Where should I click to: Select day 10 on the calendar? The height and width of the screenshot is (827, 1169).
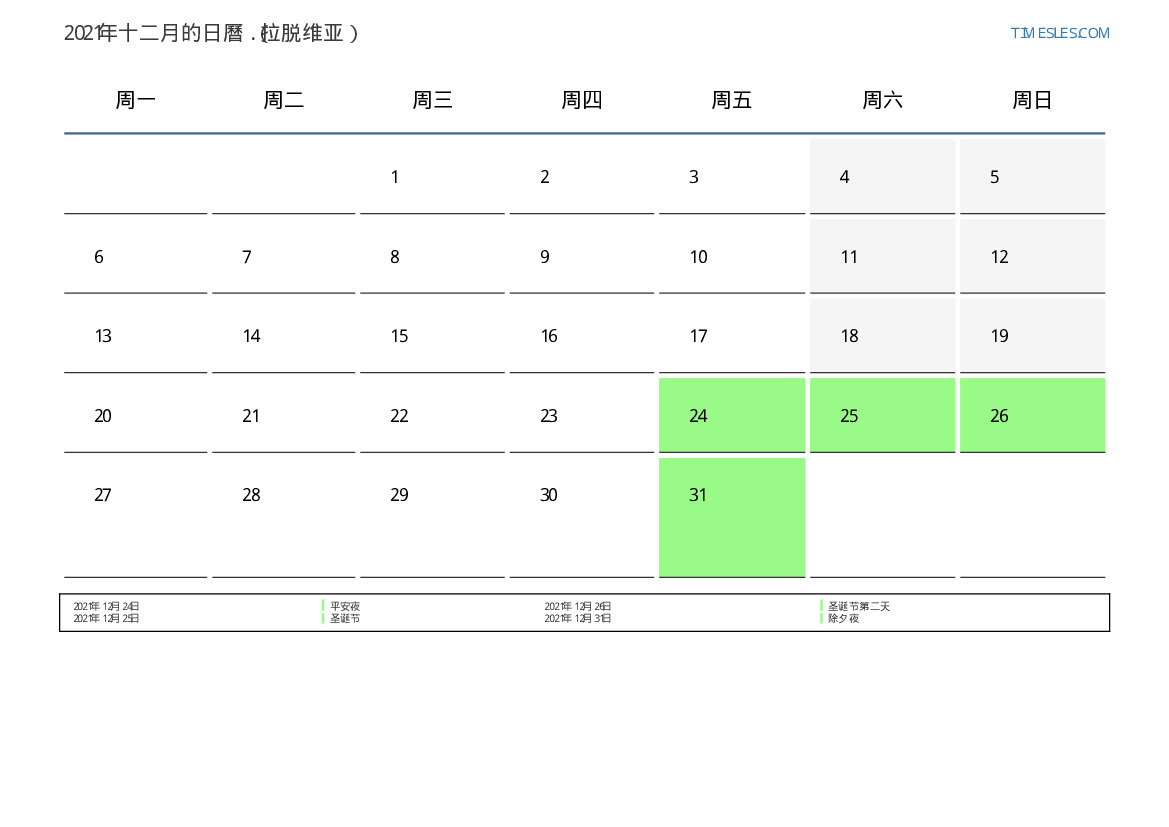coord(731,257)
